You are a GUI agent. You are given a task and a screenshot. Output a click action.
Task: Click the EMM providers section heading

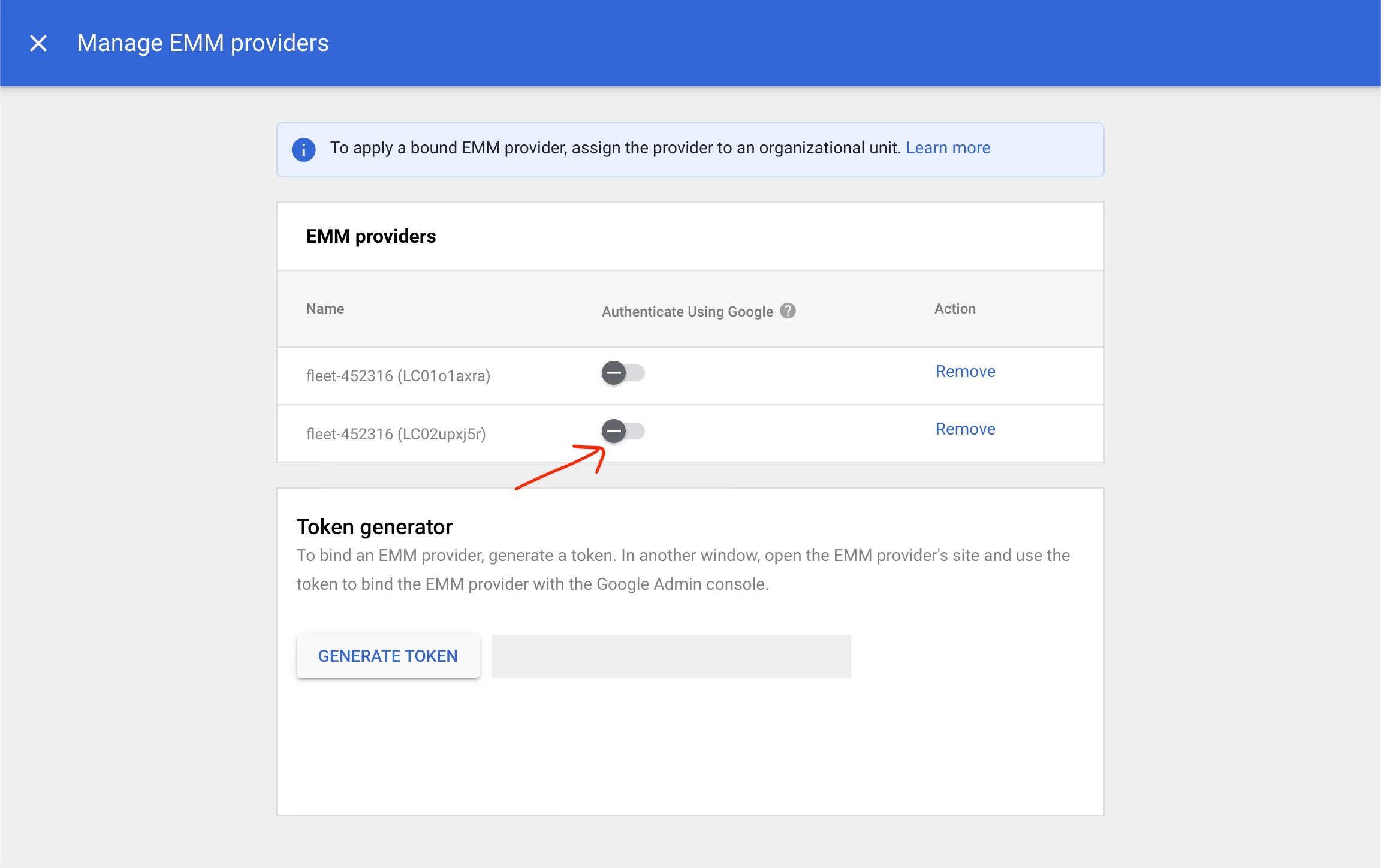point(370,236)
